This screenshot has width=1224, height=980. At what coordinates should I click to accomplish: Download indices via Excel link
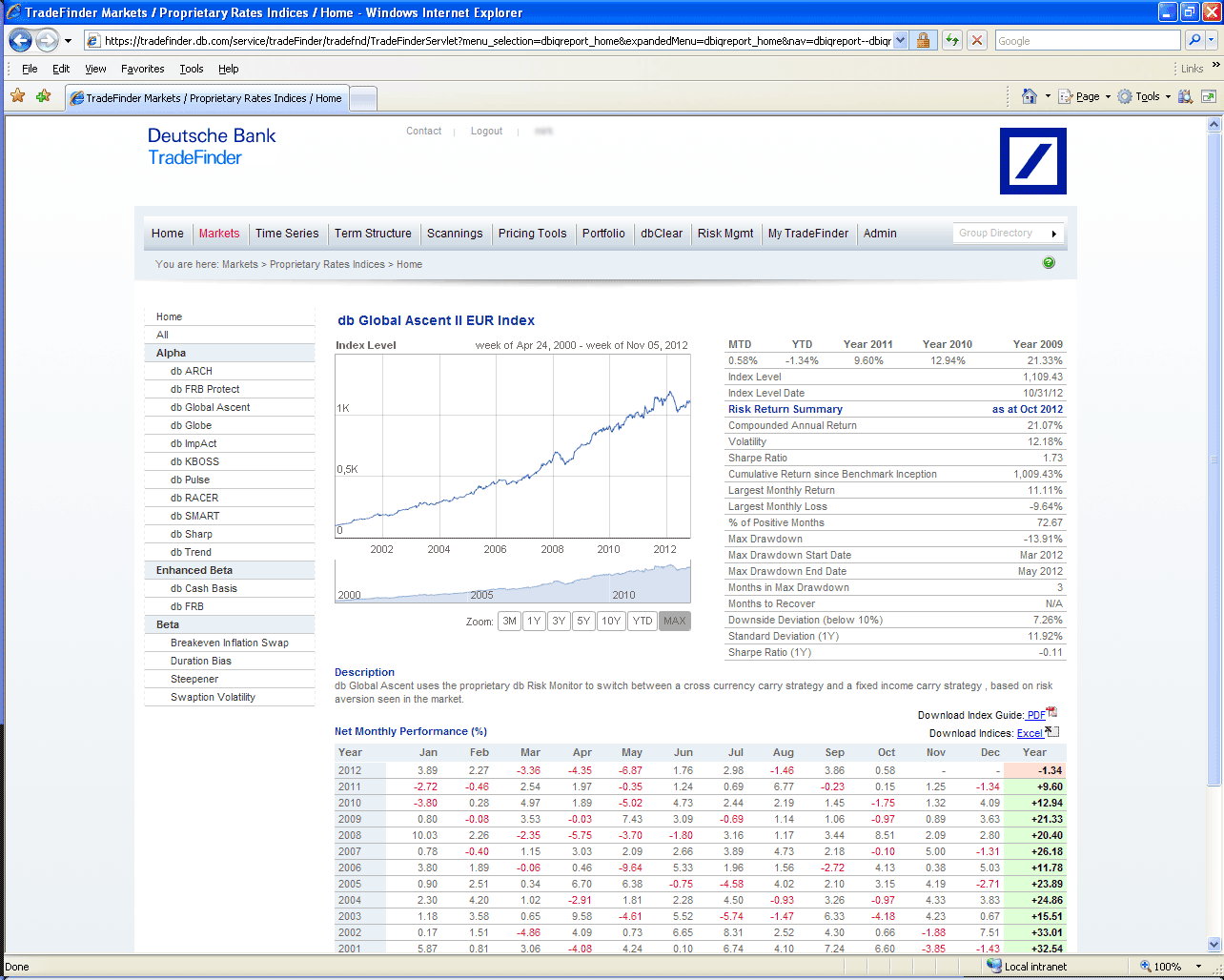pos(1030,733)
